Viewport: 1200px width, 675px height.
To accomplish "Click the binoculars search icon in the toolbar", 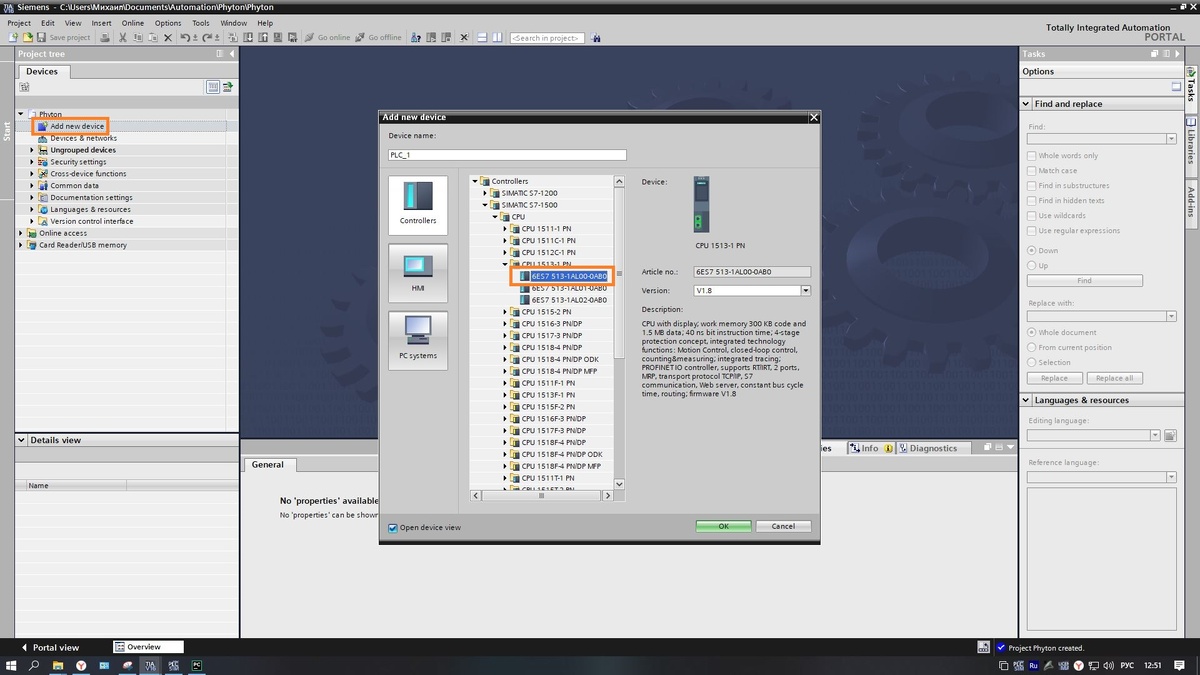I will click(x=596, y=37).
